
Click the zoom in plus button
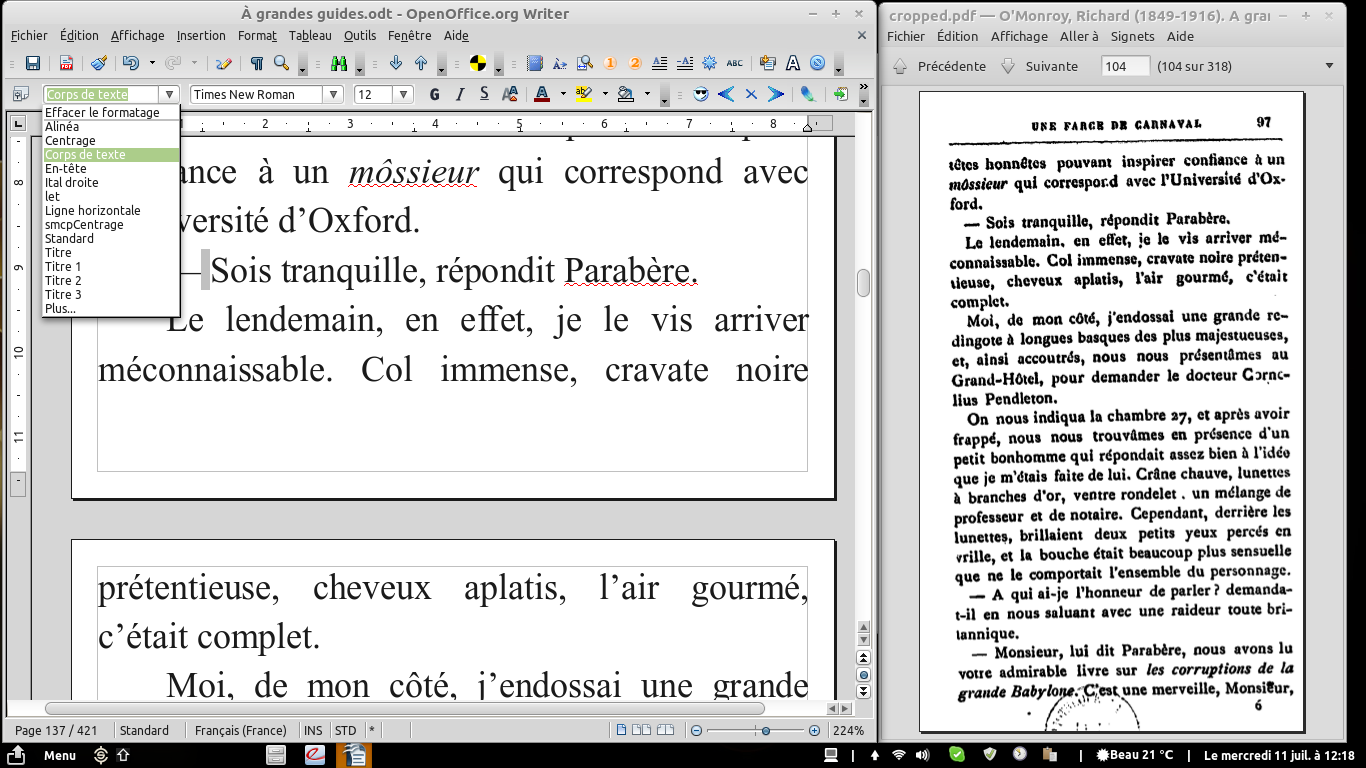click(814, 730)
